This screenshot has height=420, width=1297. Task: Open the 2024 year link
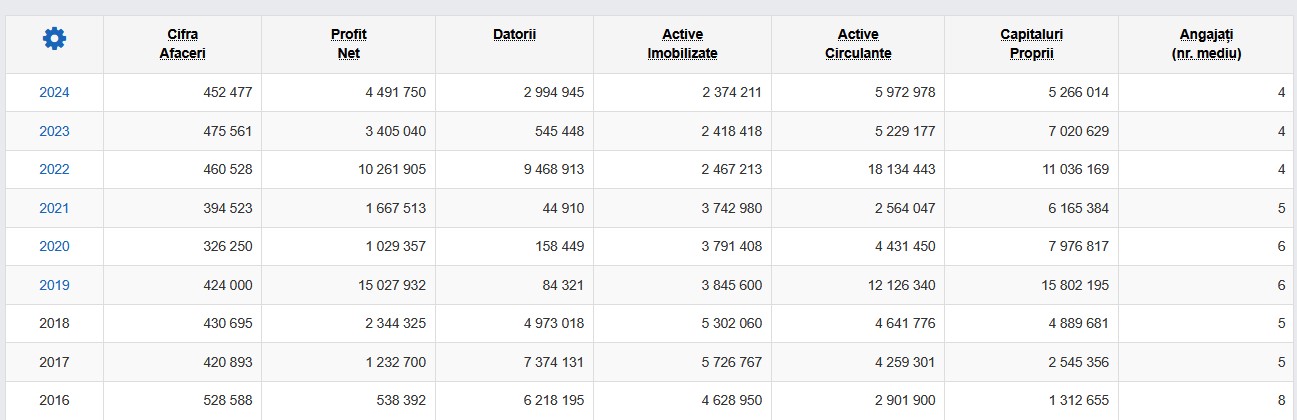tap(54, 93)
